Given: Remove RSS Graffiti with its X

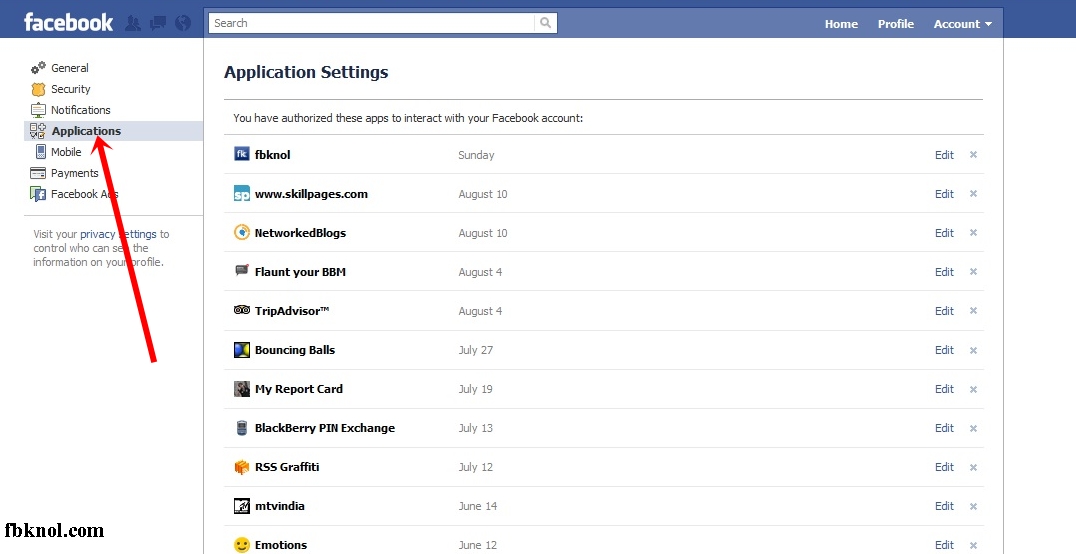Looking at the screenshot, I should (x=973, y=468).
